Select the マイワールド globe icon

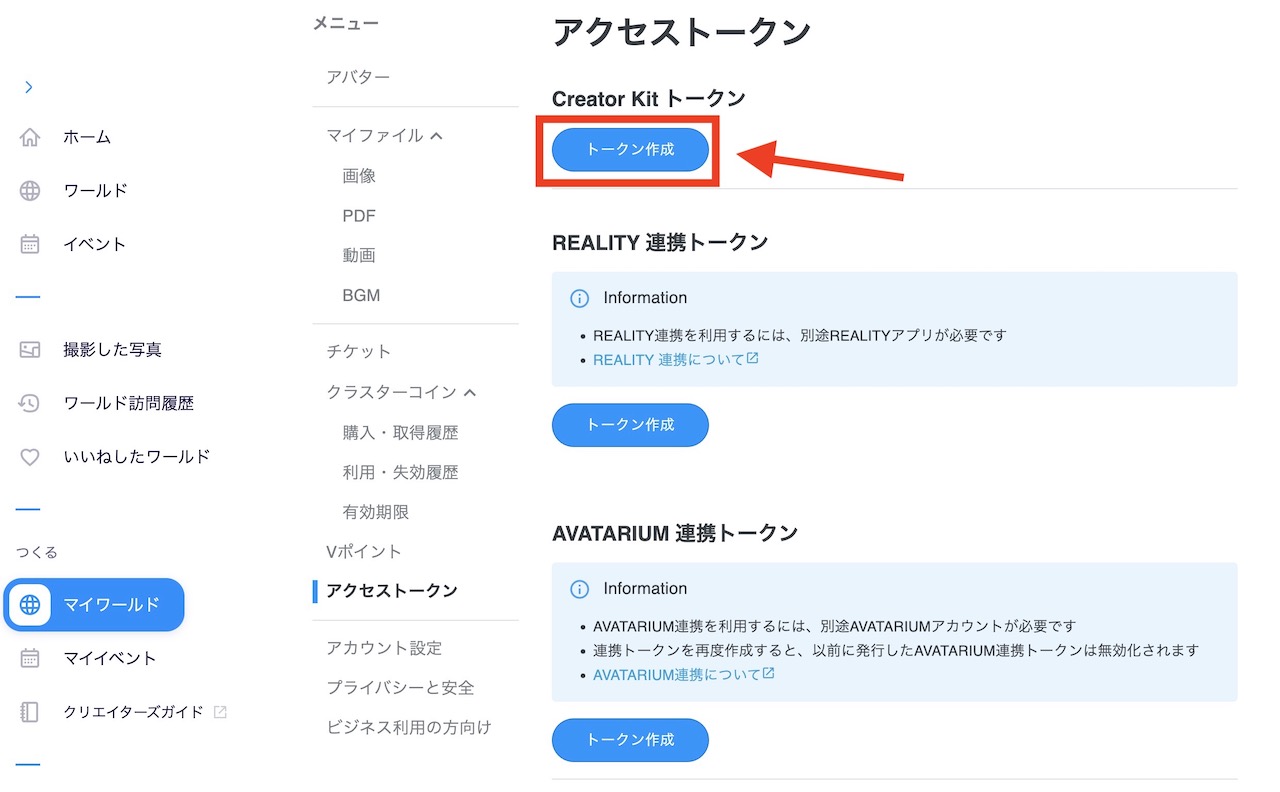tap(30, 605)
